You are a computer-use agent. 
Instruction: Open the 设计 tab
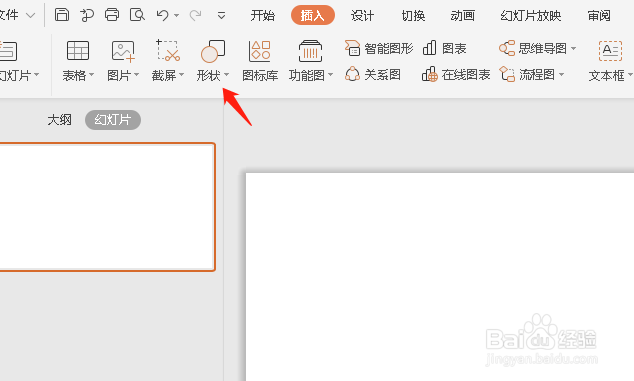point(362,15)
